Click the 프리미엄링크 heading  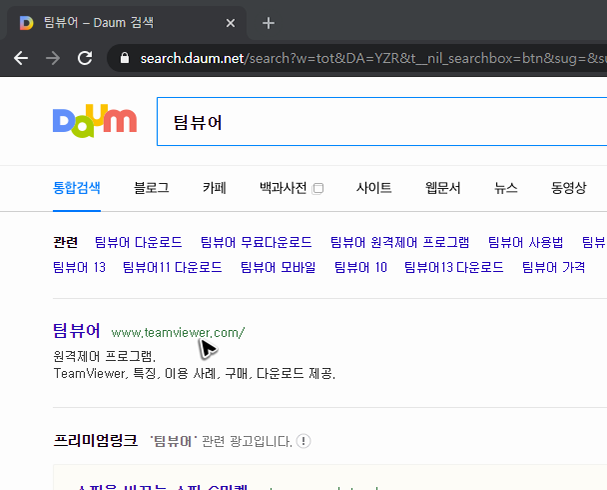coord(95,440)
